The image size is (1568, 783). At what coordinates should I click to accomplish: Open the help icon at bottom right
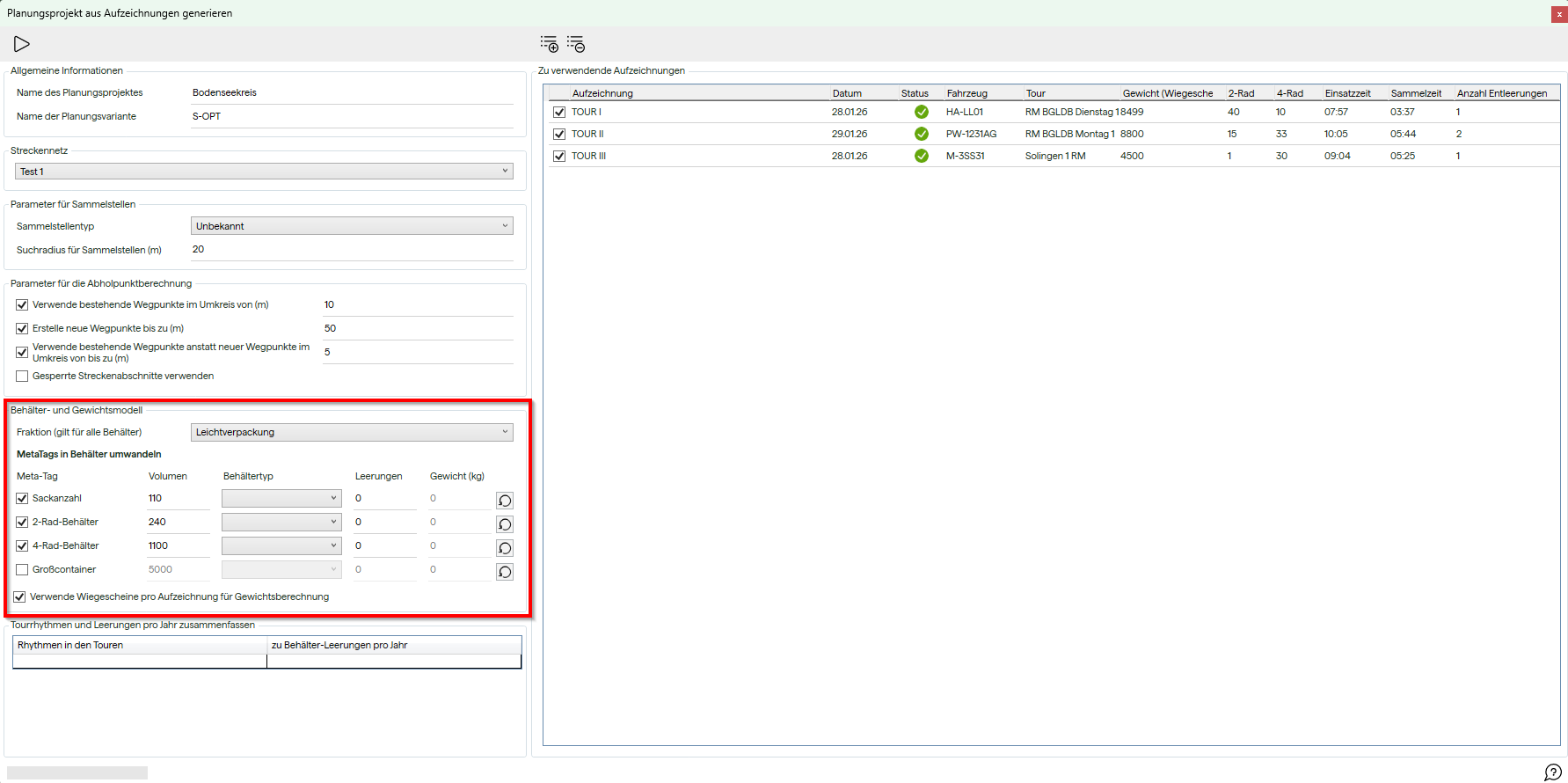1553,772
